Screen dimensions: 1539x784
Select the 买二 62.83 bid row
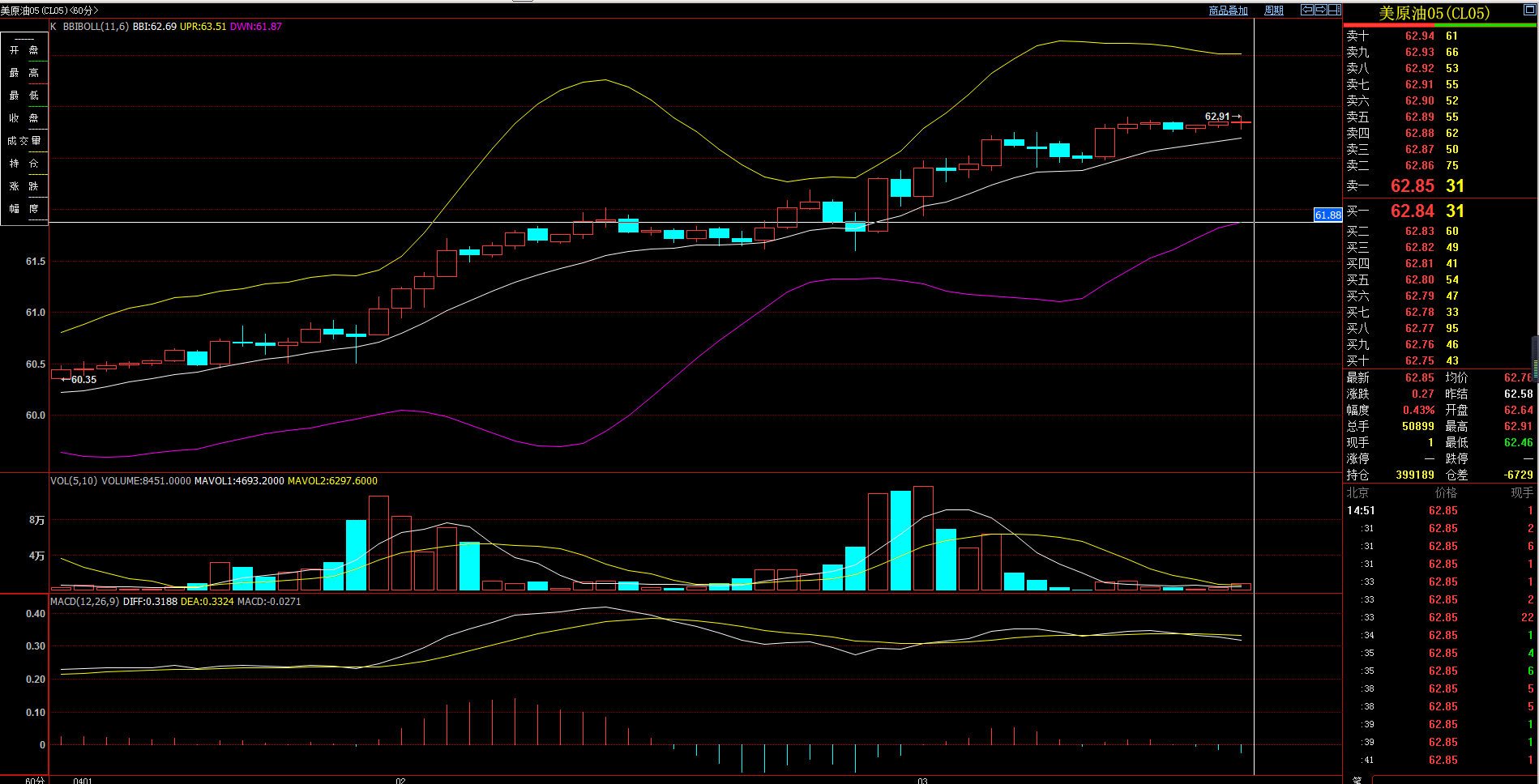[1440, 231]
